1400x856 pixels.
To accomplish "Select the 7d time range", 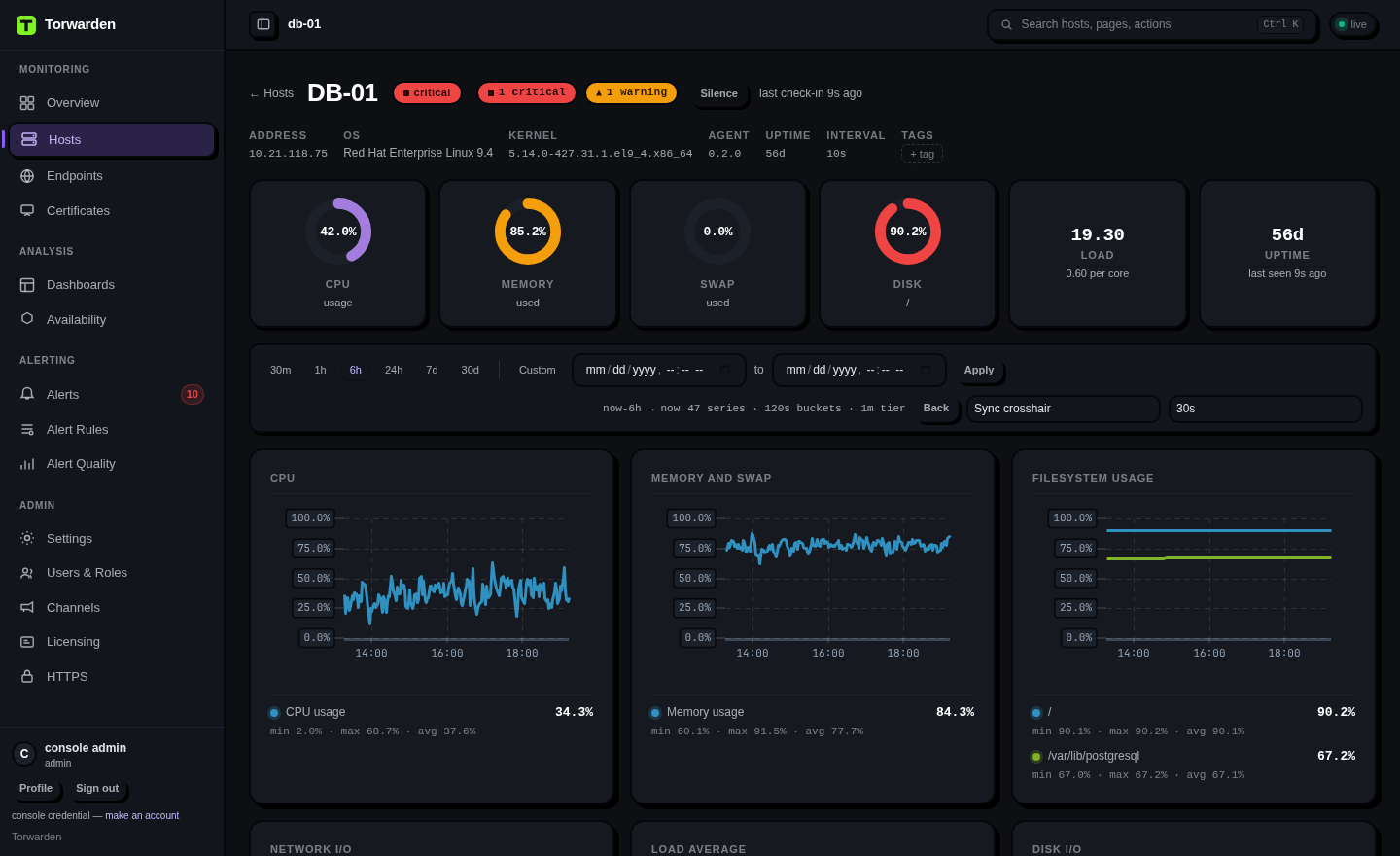I will click(x=432, y=370).
